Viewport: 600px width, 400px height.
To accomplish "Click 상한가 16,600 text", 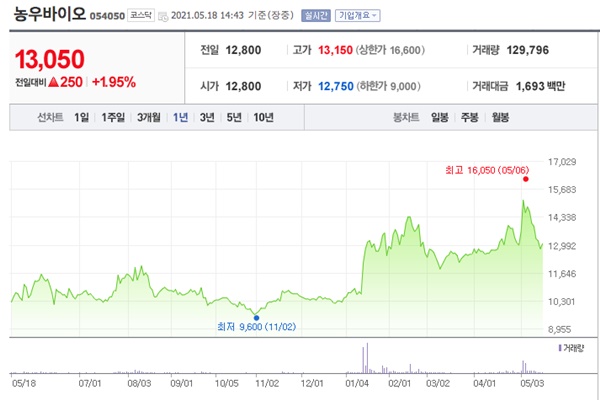I will [x=390, y=50].
